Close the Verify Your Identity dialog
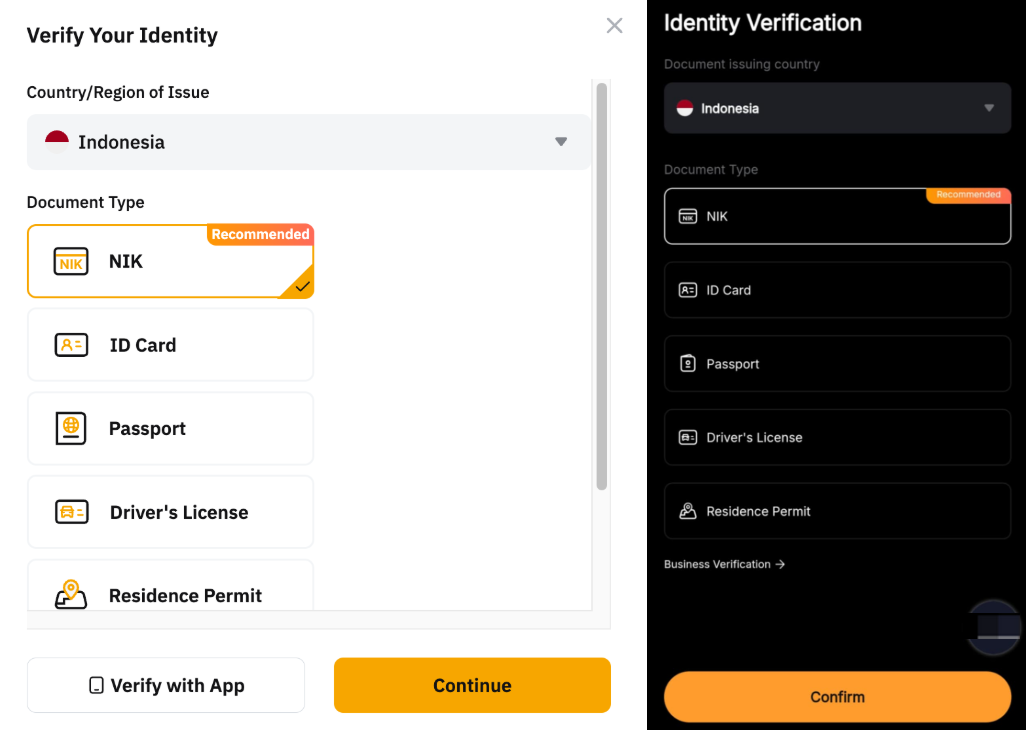Viewport: 1026px width, 730px height. (614, 26)
